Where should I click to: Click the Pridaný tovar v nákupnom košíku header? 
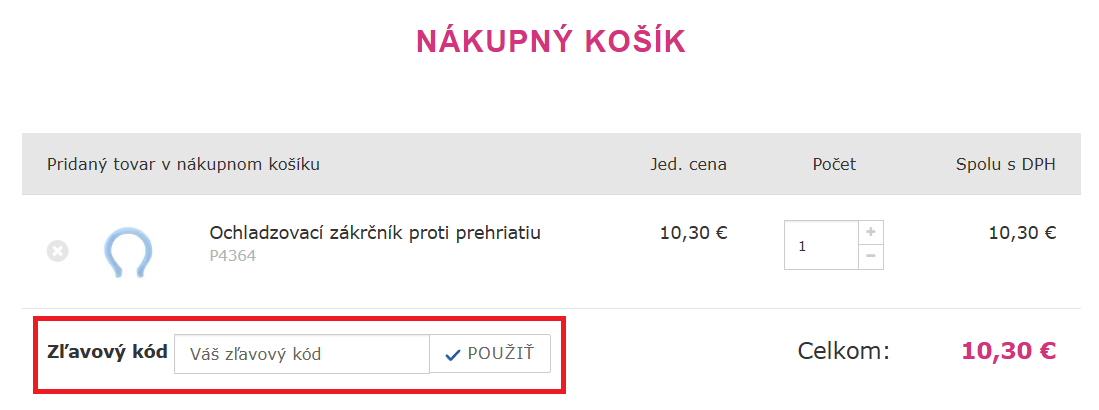point(183,164)
